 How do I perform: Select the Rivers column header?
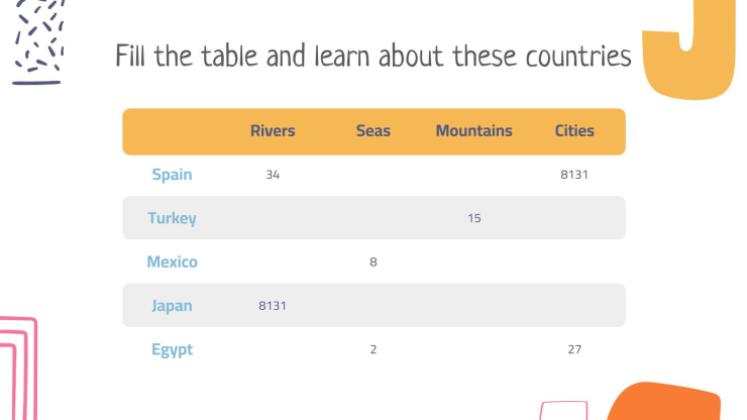coord(273,131)
